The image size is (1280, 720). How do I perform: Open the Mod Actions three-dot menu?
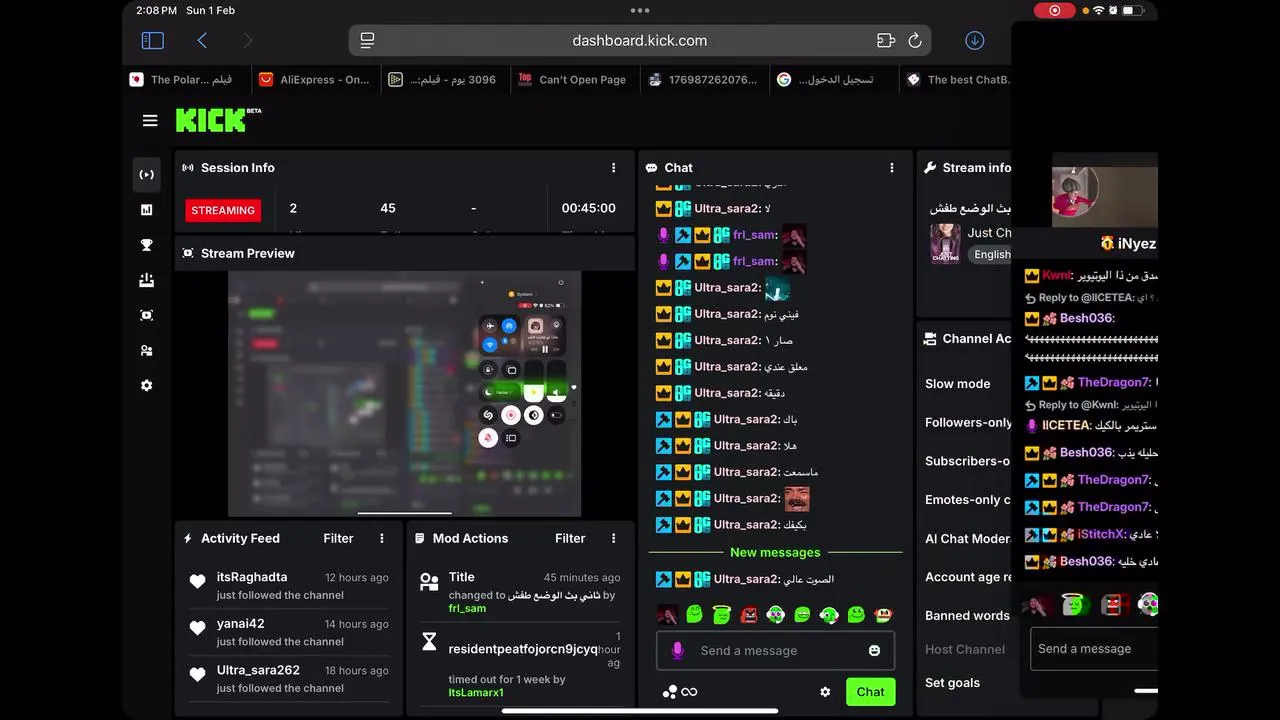point(614,538)
